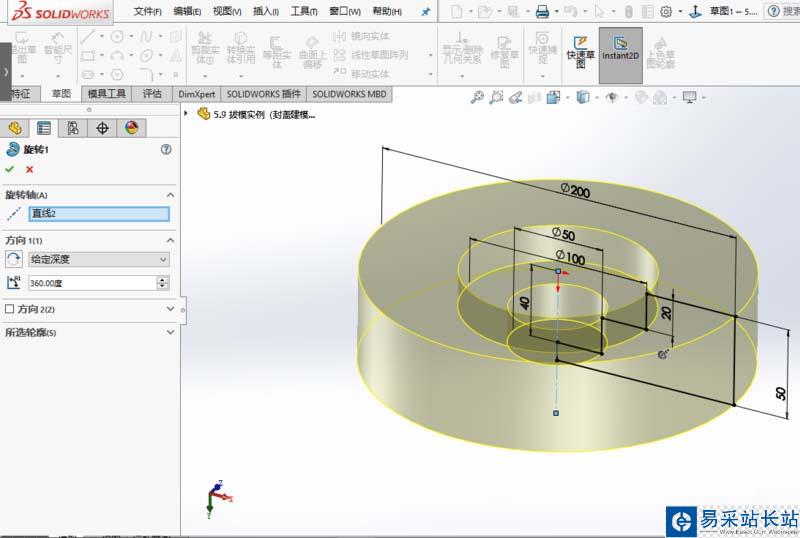Open the dropdown arrow next to options gear
This screenshot has height=538, width=800.
(x=680, y=11)
